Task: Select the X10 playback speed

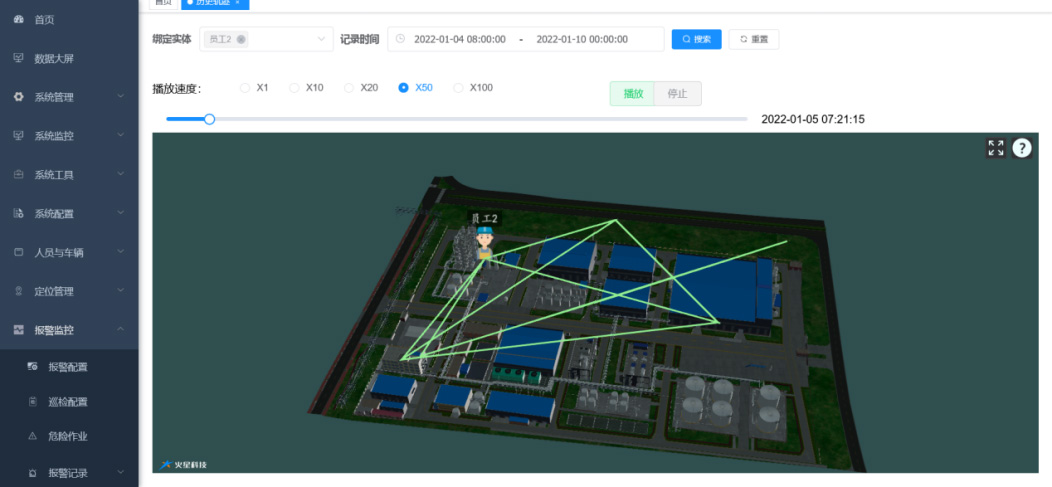Action: [x=295, y=88]
